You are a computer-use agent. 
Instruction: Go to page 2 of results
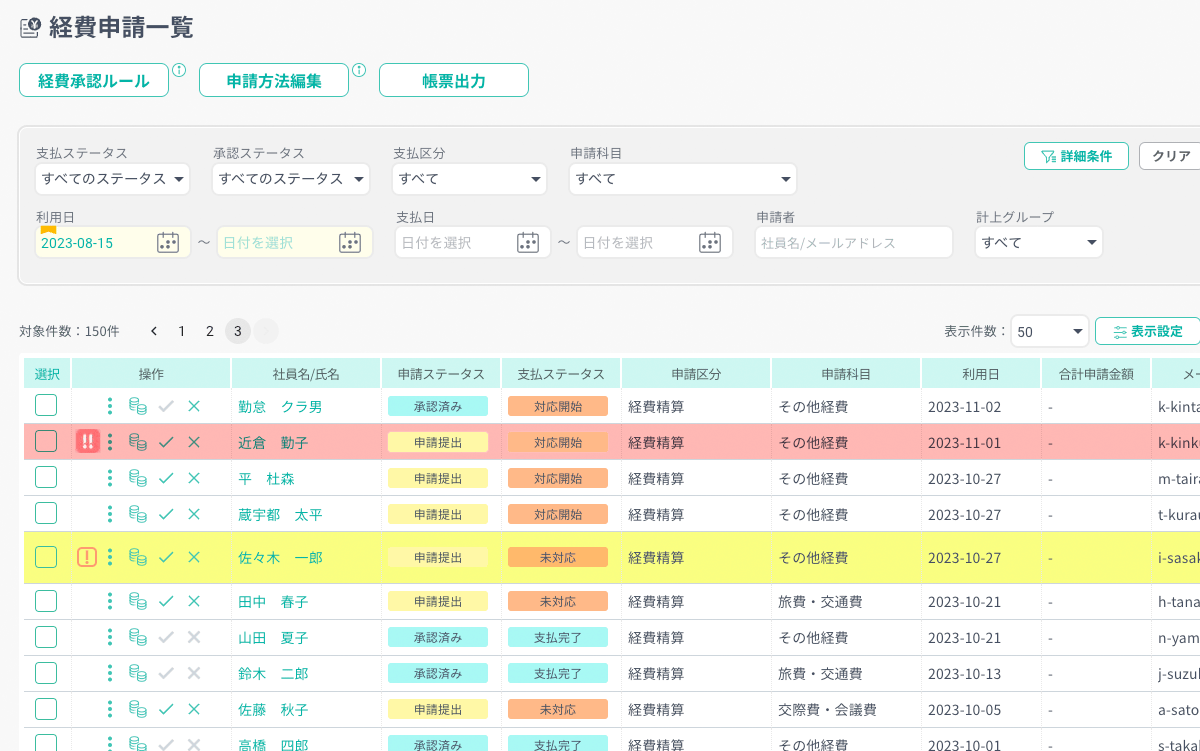pyautogui.click(x=210, y=331)
